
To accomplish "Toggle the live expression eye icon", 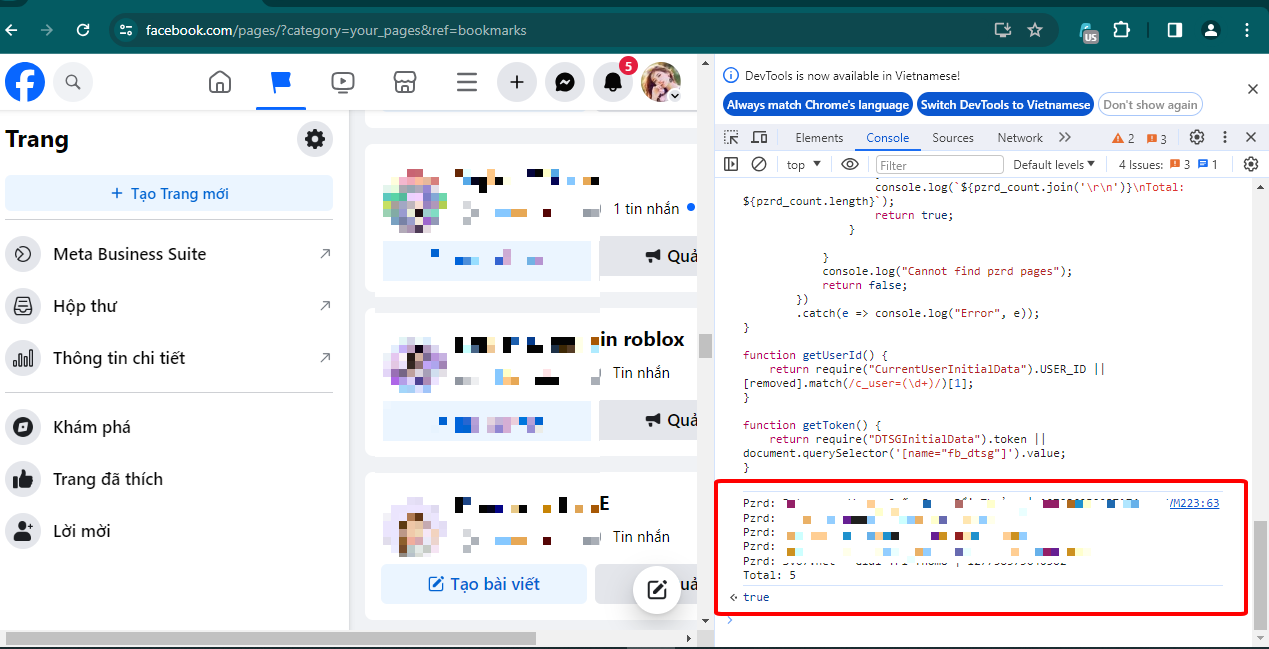I will coord(850,164).
